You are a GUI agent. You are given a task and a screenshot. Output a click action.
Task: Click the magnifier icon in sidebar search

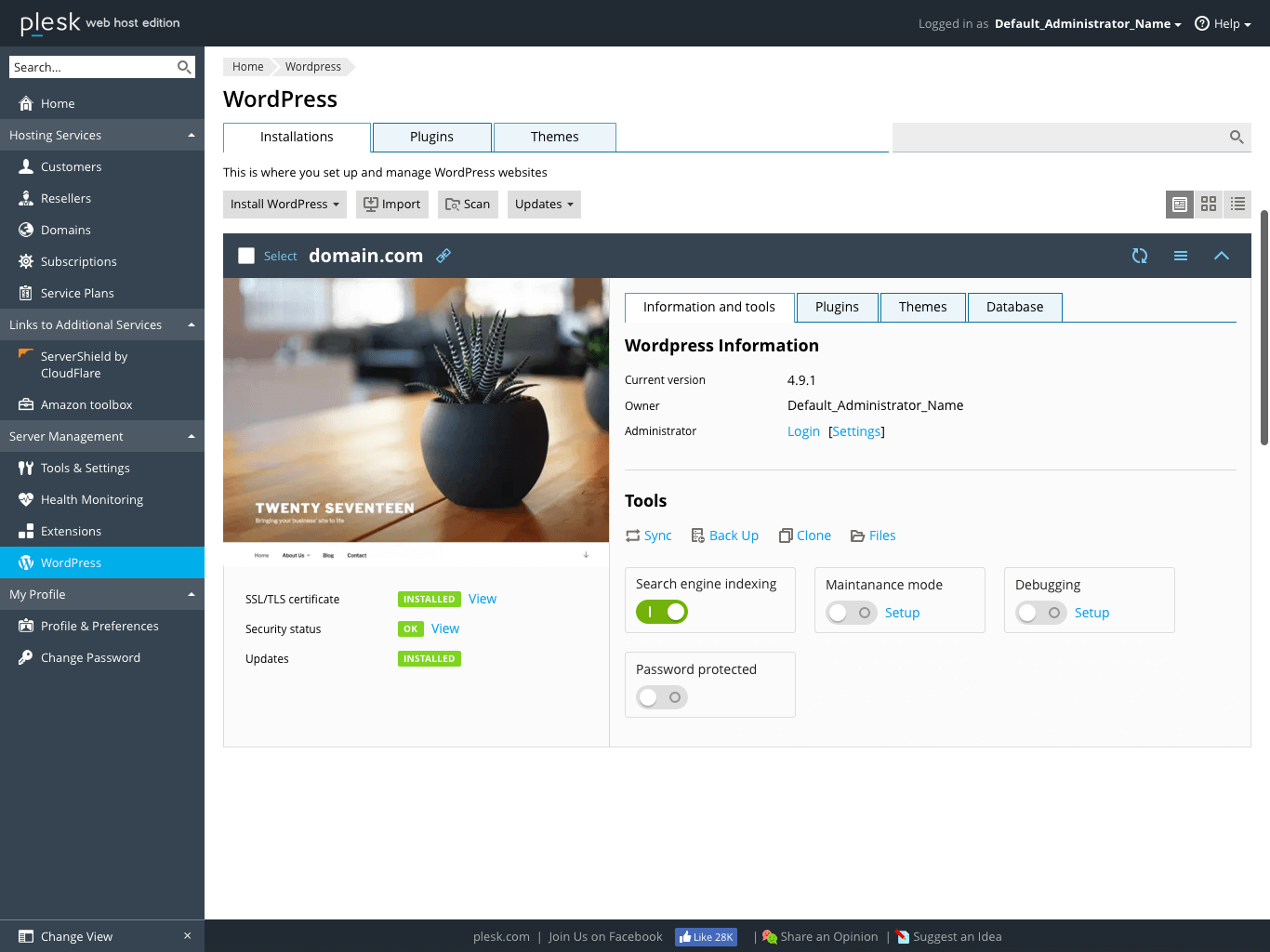click(x=184, y=67)
